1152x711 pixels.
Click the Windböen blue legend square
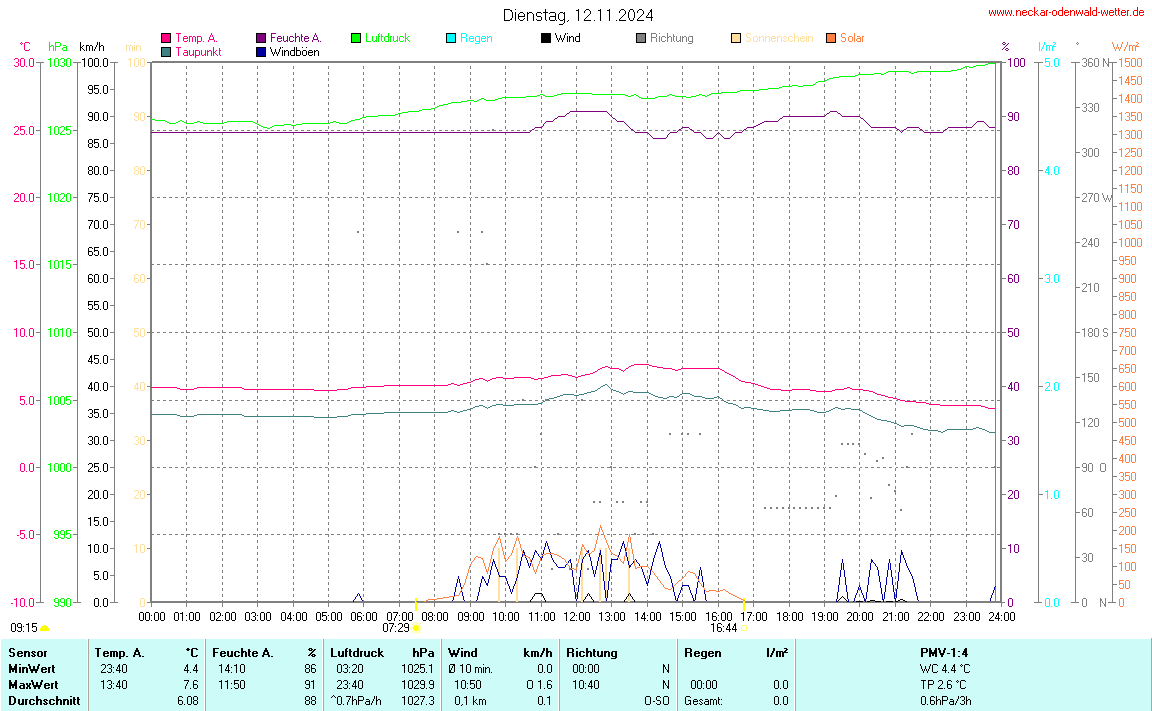tap(261, 51)
